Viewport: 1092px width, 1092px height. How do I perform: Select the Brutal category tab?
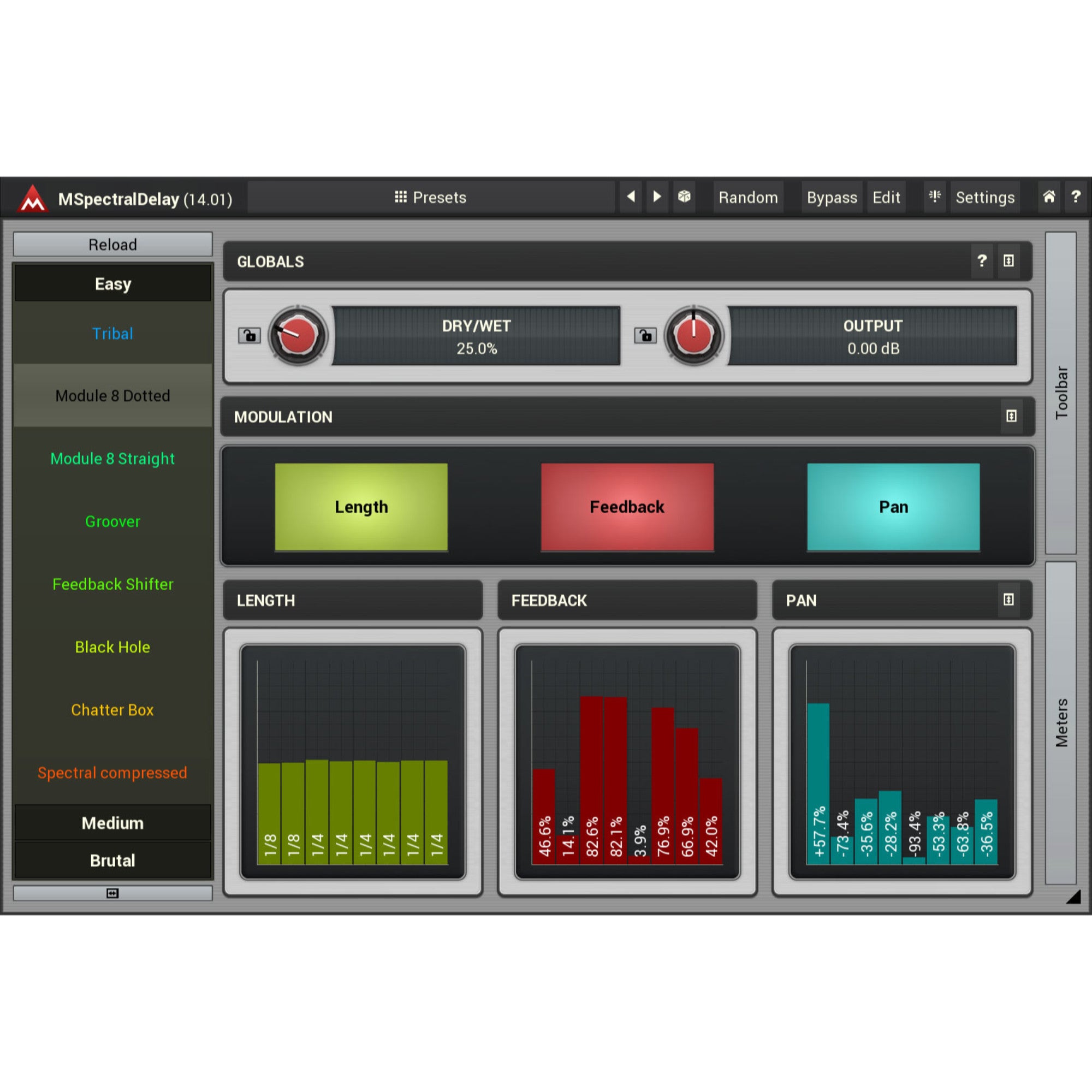112,860
